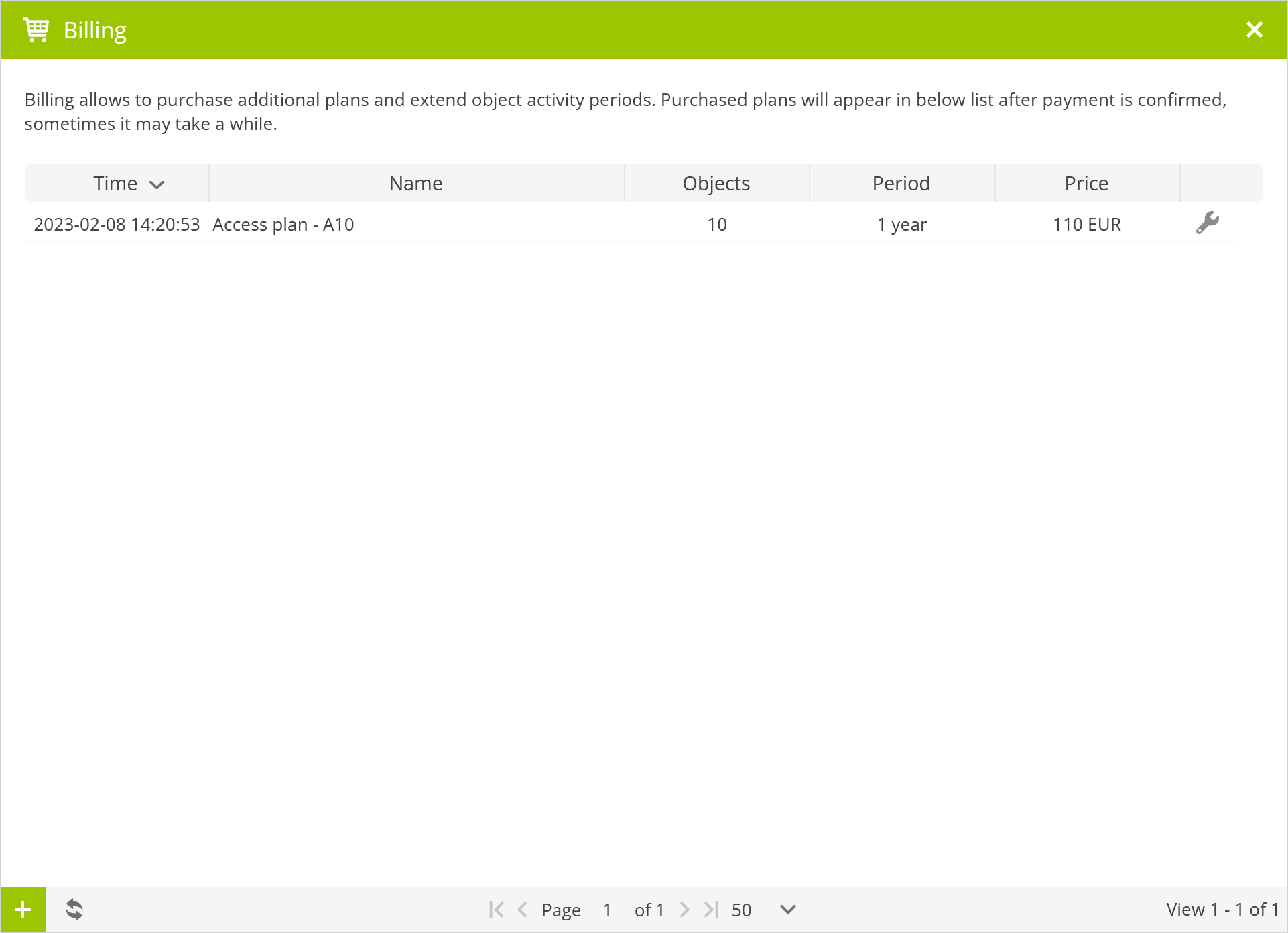Go to the next page
Screen dimensions: 1288x933
(684, 910)
